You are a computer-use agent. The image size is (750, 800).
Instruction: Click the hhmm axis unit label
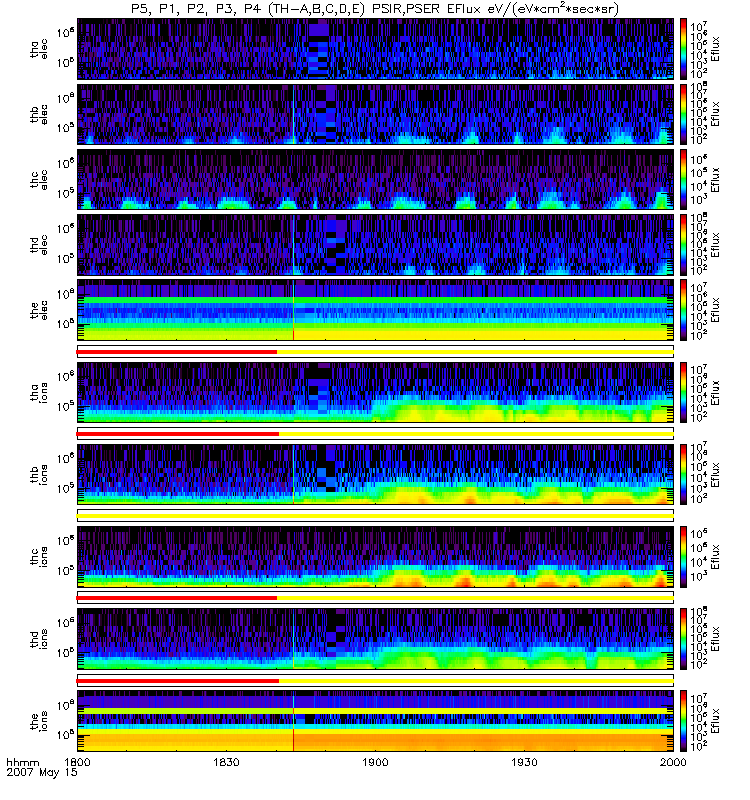click(x=22, y=763)
